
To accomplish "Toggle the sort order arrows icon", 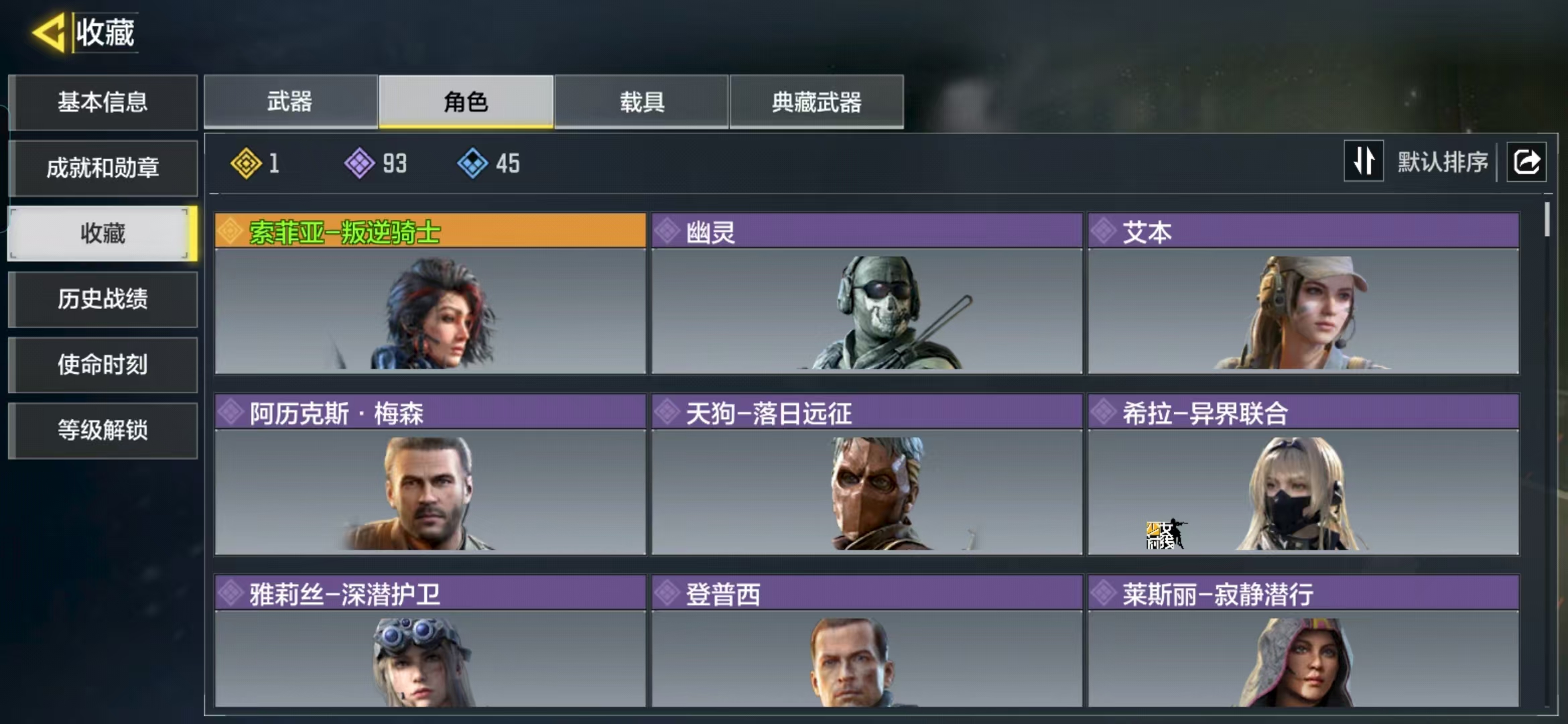I will click(x=1364, y=161).
